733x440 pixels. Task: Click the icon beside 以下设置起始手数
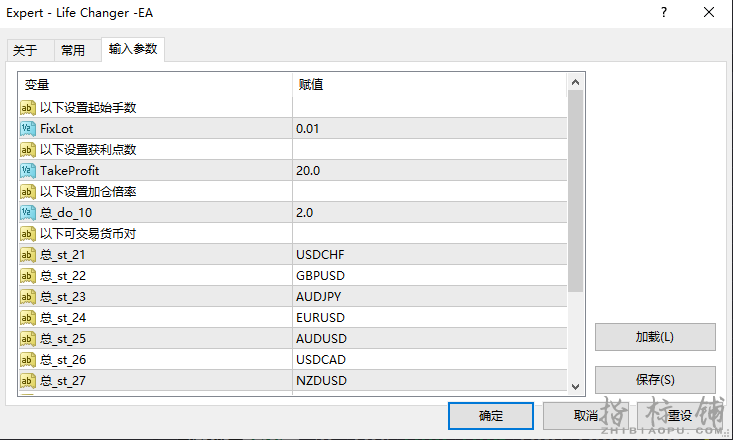click(28, 108)
